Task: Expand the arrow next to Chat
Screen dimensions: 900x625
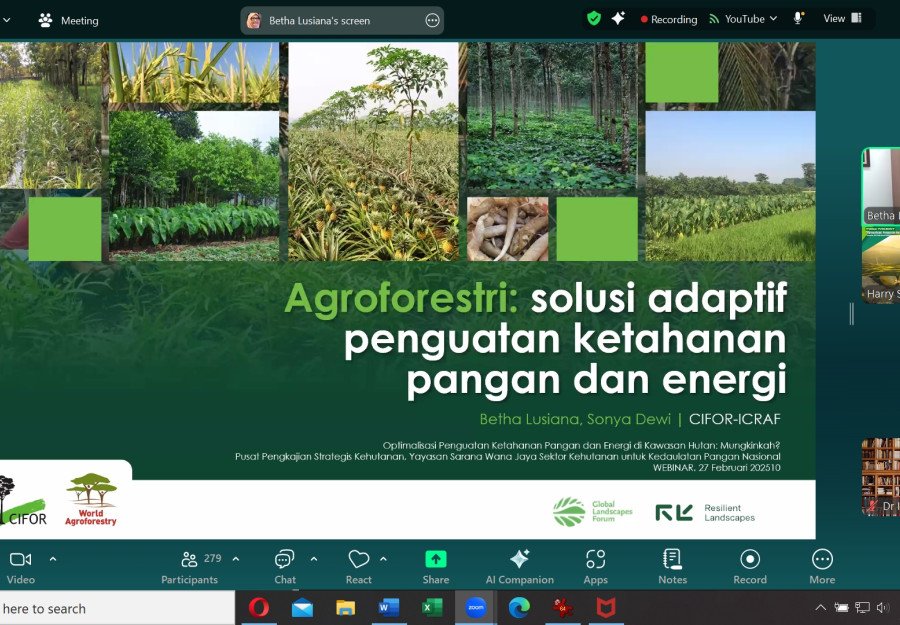Action: (314, 559)
